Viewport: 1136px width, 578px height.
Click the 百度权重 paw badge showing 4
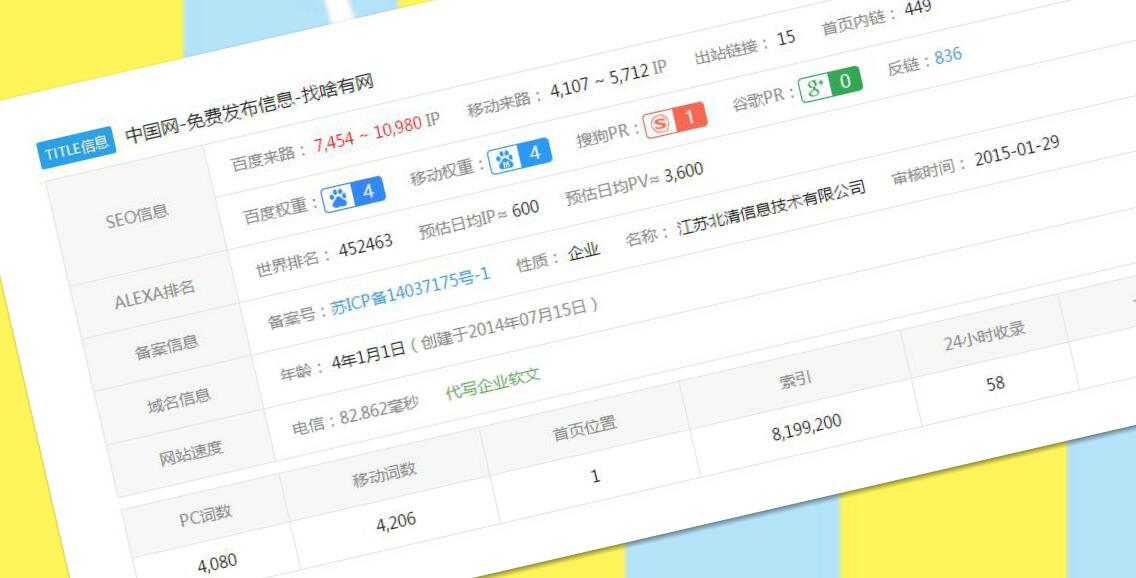(x=354, y=194)
